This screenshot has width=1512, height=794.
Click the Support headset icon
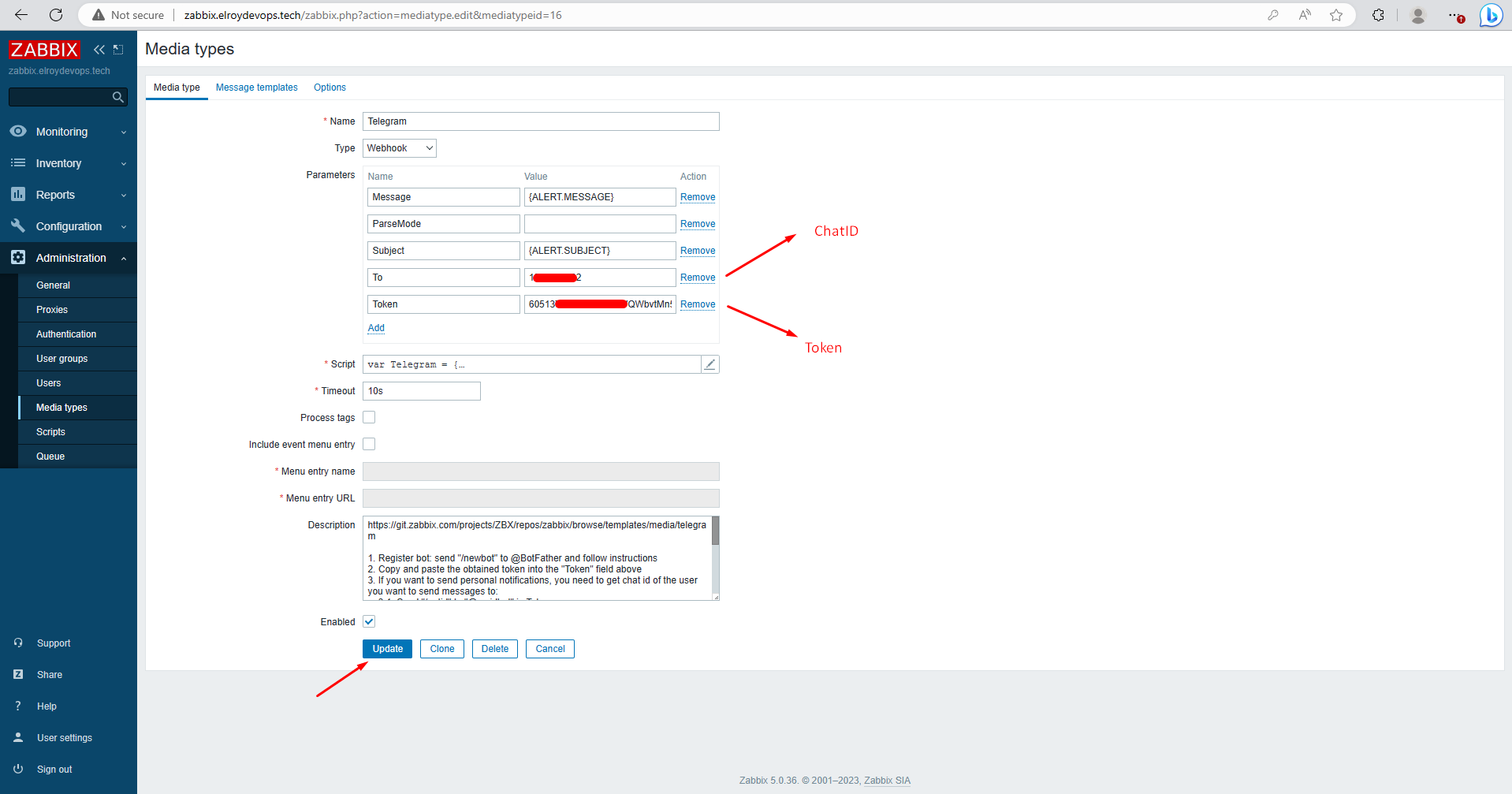pos(18,643)
